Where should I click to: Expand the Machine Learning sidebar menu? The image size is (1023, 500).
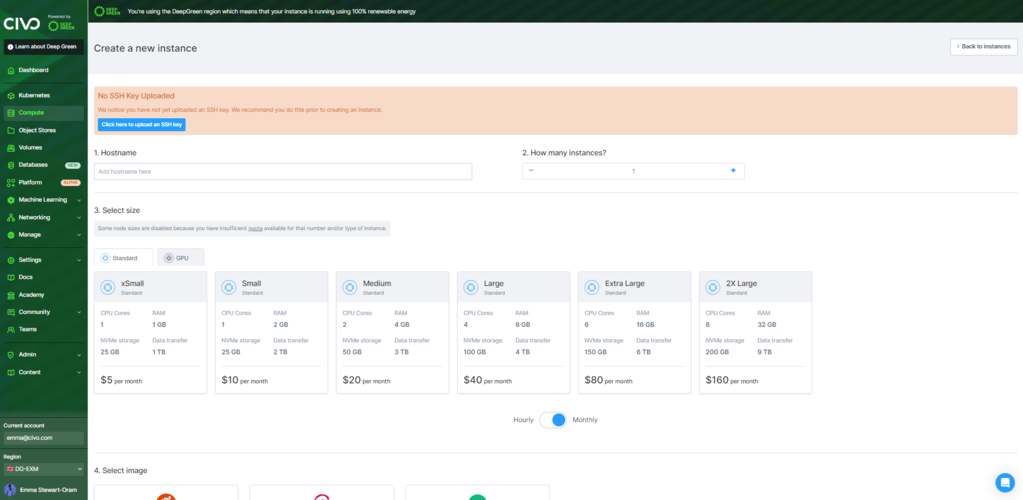coord(44,200)
